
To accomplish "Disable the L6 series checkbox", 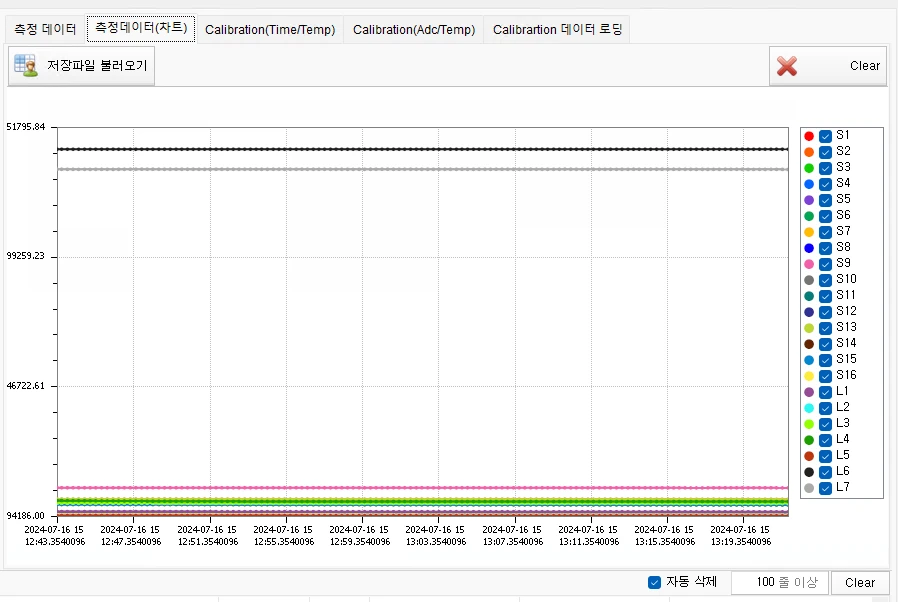I will (x=825, y=473).
